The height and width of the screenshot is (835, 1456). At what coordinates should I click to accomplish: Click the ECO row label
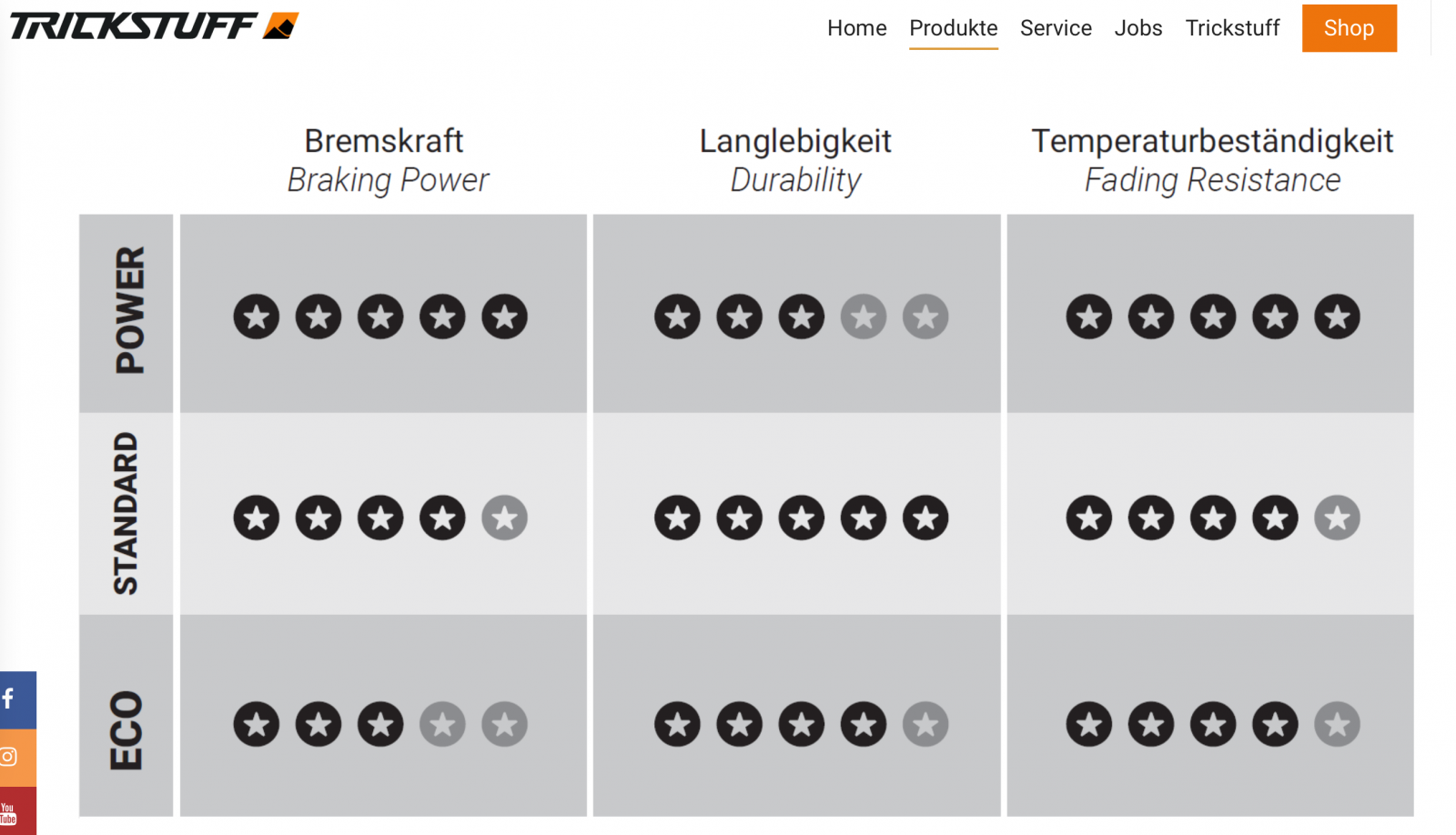[126, 729]
